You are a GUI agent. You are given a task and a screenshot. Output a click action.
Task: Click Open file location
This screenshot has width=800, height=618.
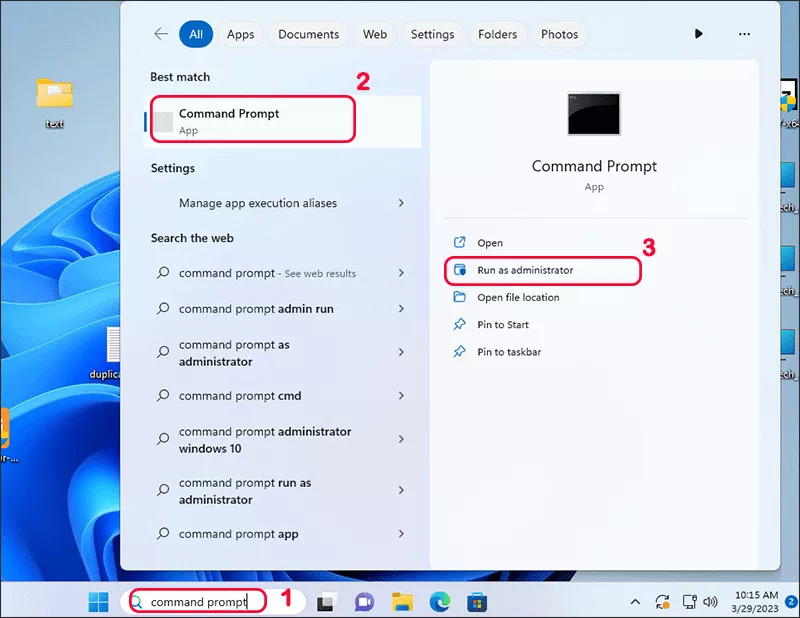(x=518, y=297)
